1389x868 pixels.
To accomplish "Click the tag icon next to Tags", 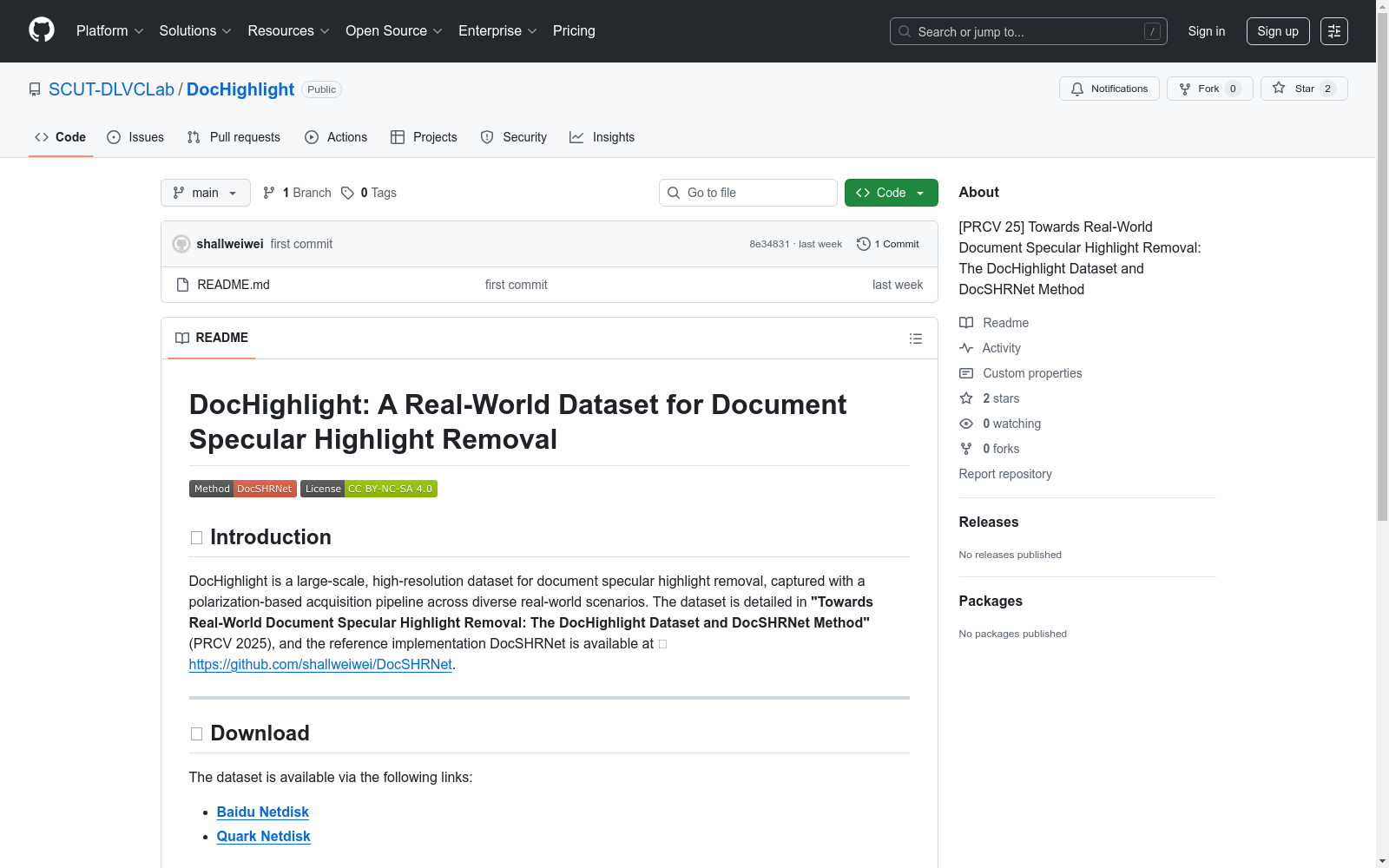I will (347, 193).
